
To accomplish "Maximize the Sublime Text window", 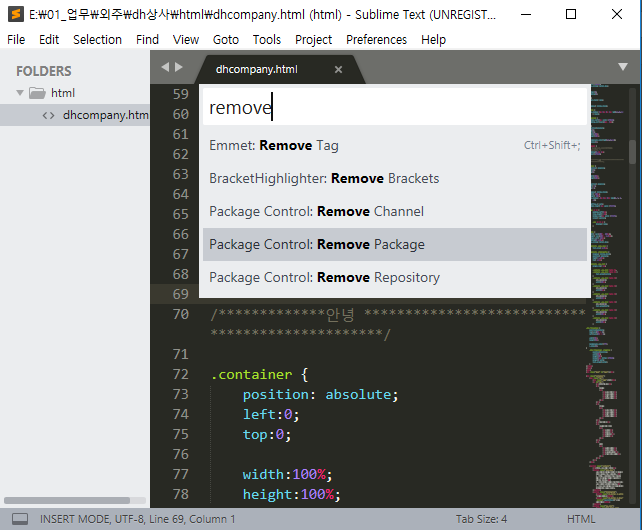I will pyautogui.click(x=571, y=14).
